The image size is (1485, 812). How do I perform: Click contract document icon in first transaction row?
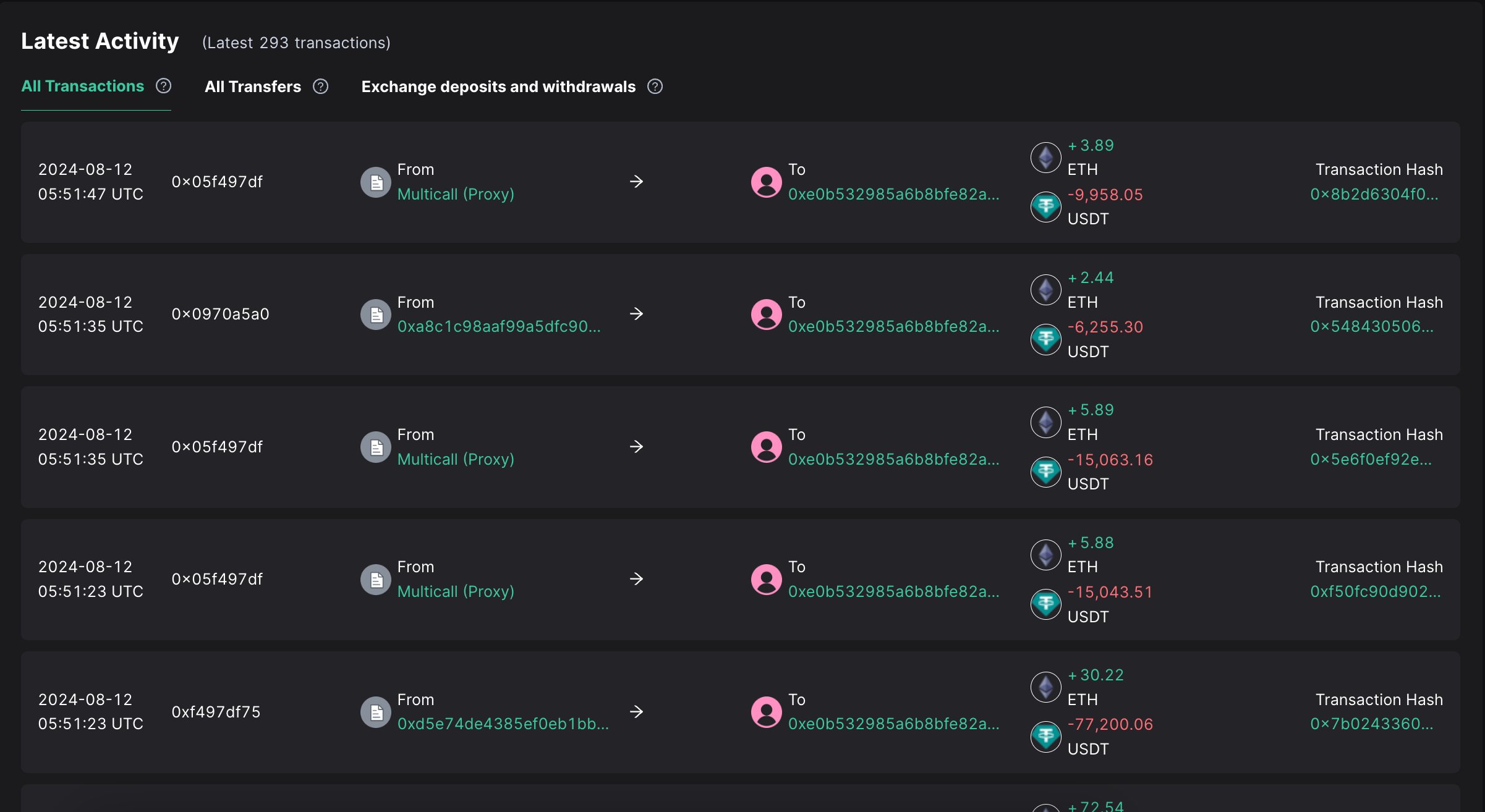376,182
